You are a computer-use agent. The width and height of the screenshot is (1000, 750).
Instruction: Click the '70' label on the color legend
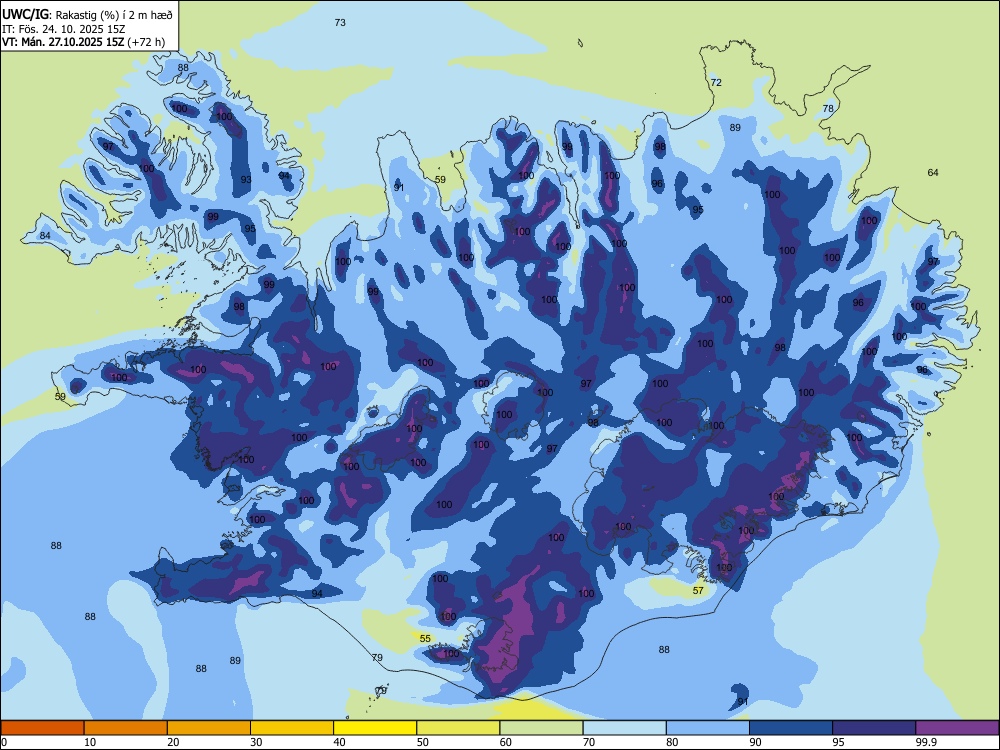pos(589,742)
